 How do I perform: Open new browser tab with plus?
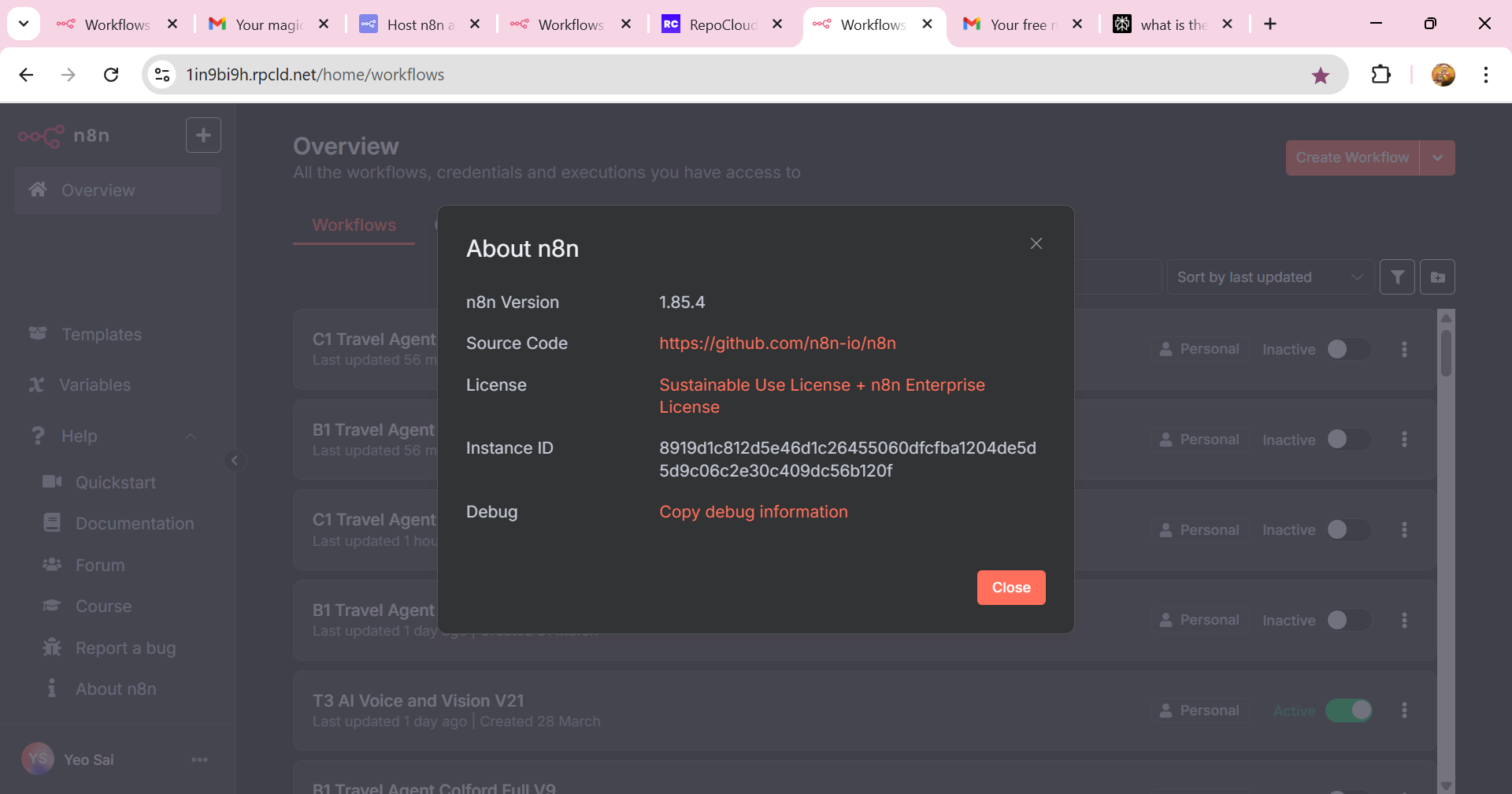tap(1270, 24)
